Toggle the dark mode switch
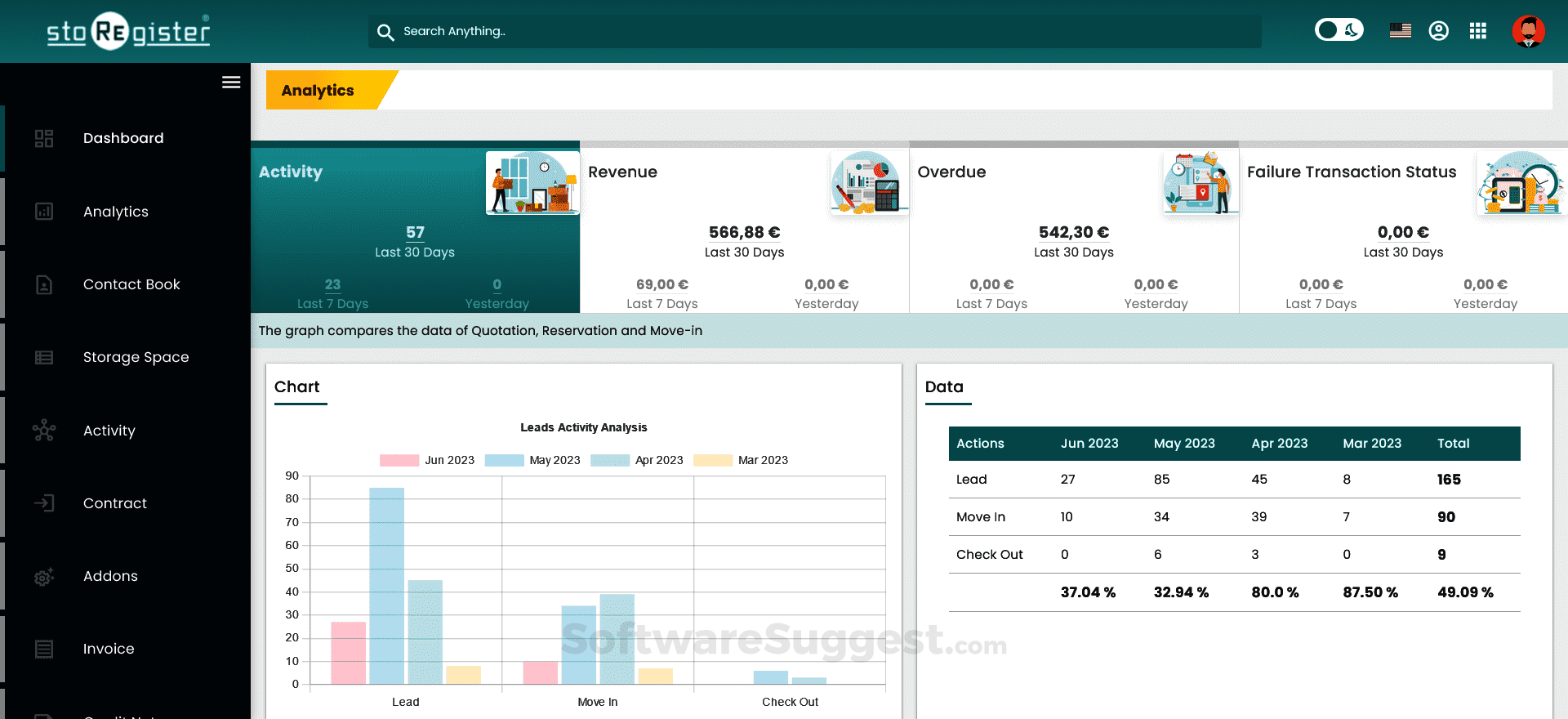Screen dimensions: 1568x719 click(x=1339, y=30)
